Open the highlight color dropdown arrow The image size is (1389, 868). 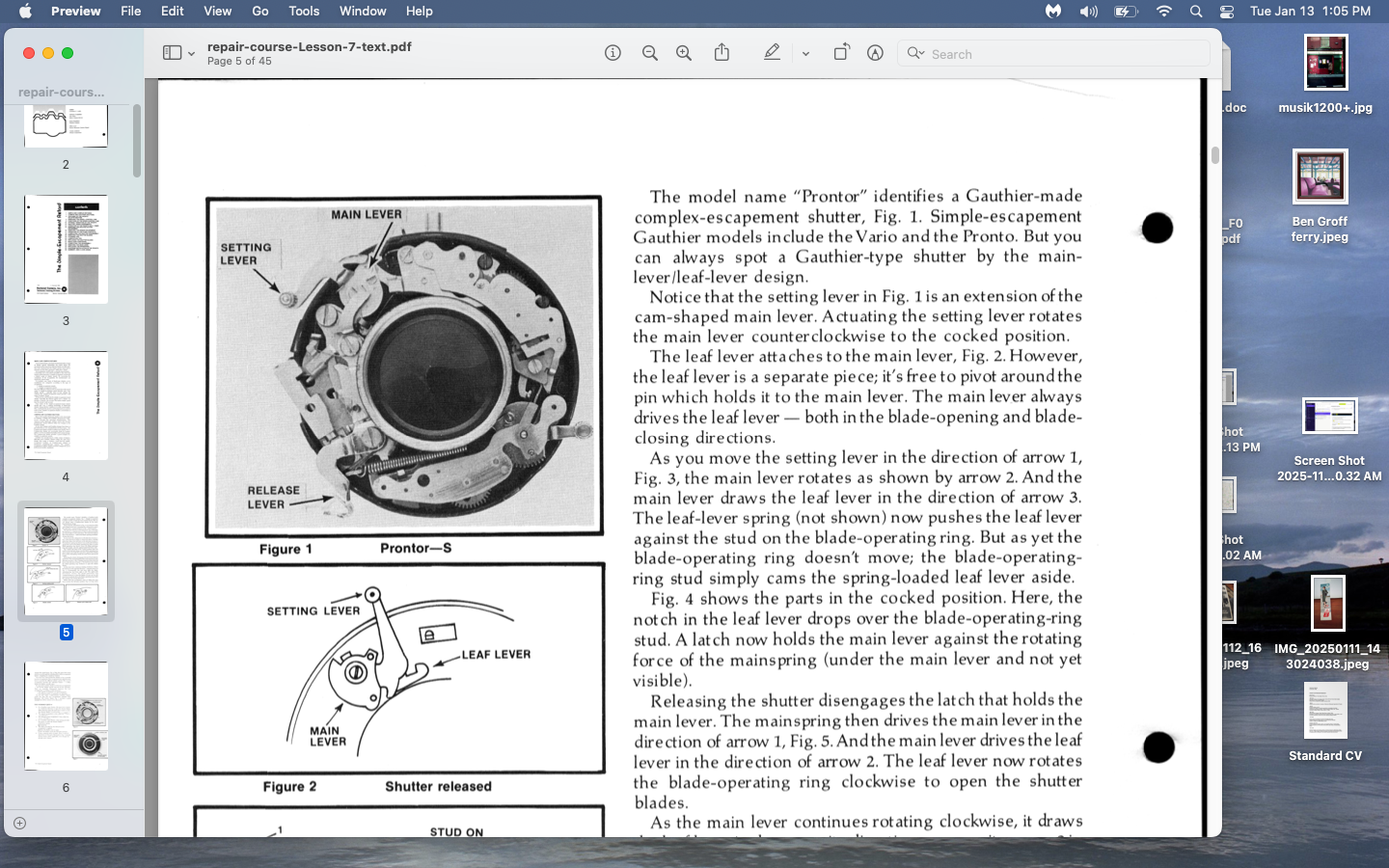pyautogui.click(x=805, y=54)
